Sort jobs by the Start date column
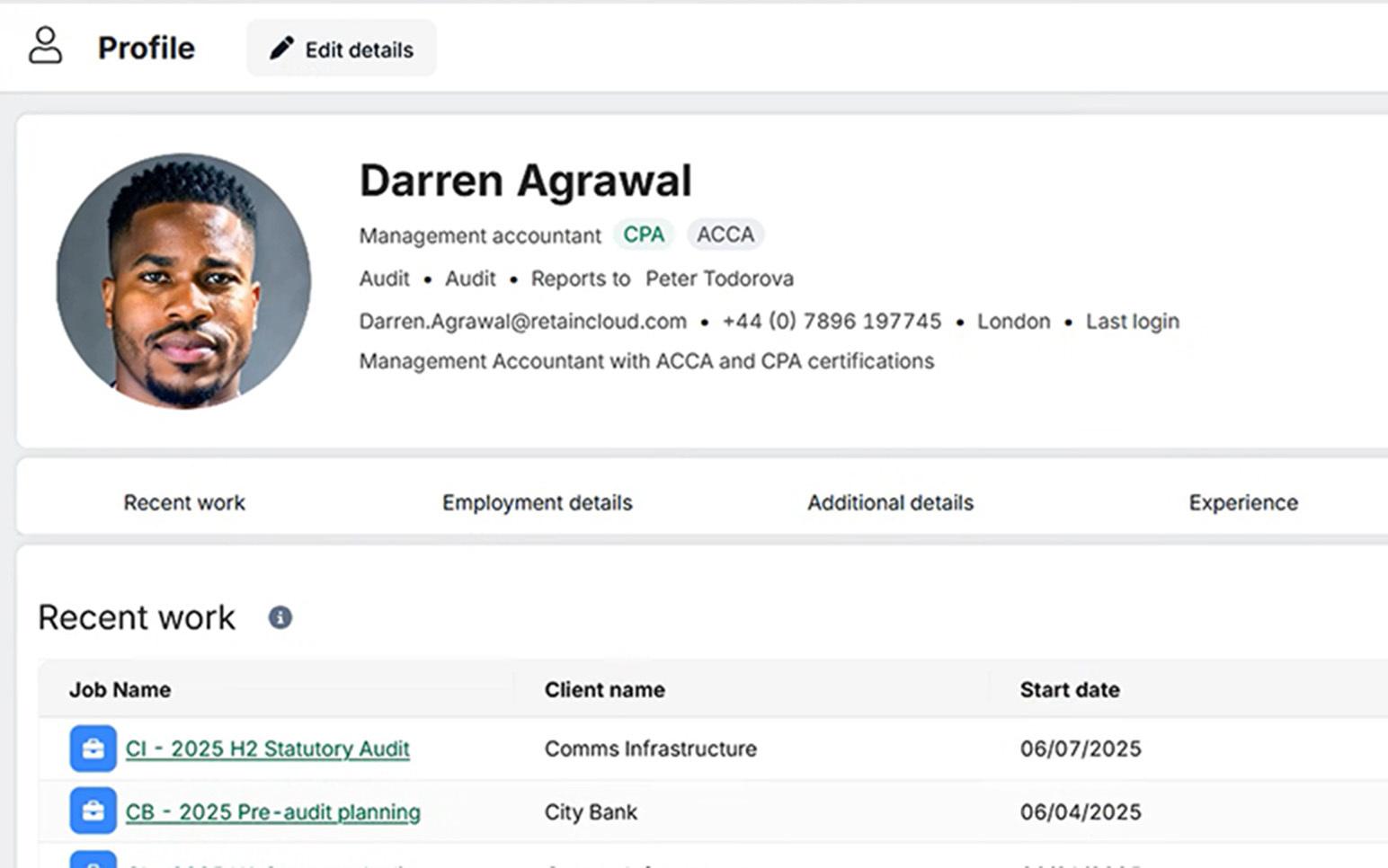The height and width of the screenshot is (868, 1388). point(1069,689)
